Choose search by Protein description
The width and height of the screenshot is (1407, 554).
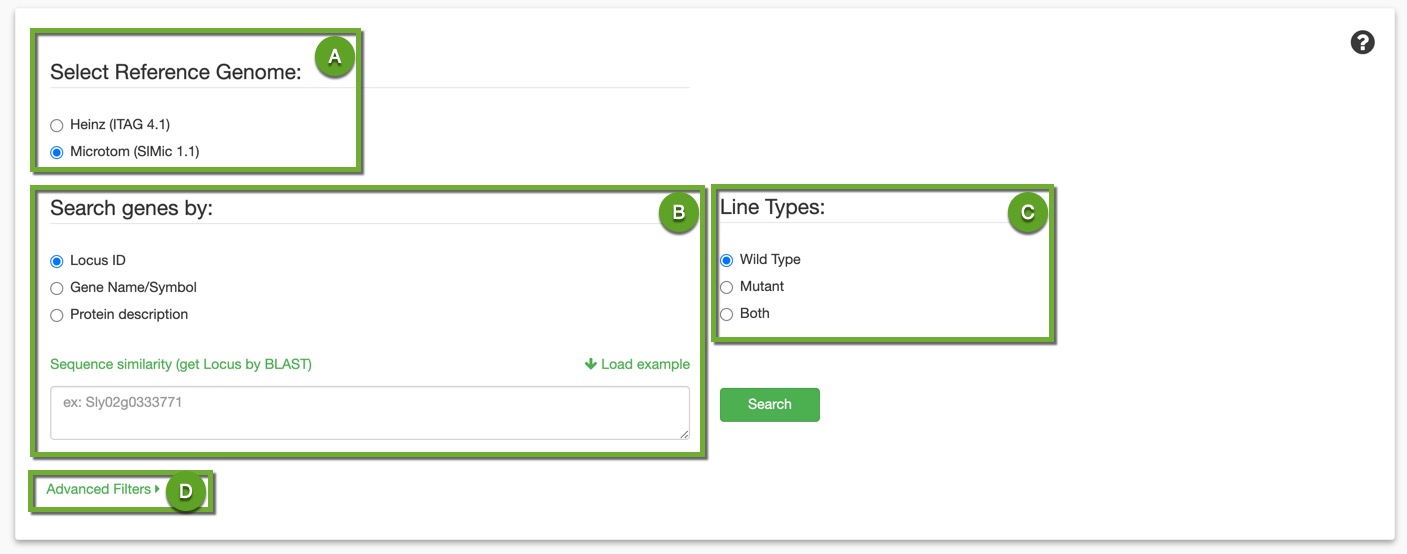coord(57,315)
